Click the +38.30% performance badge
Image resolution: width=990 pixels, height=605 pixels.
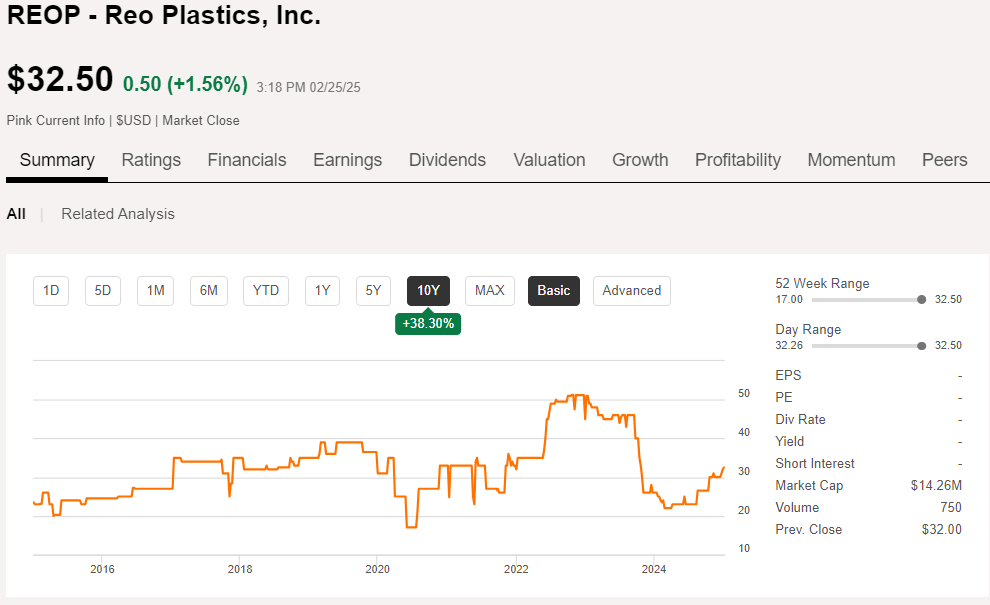pos(428,323)
